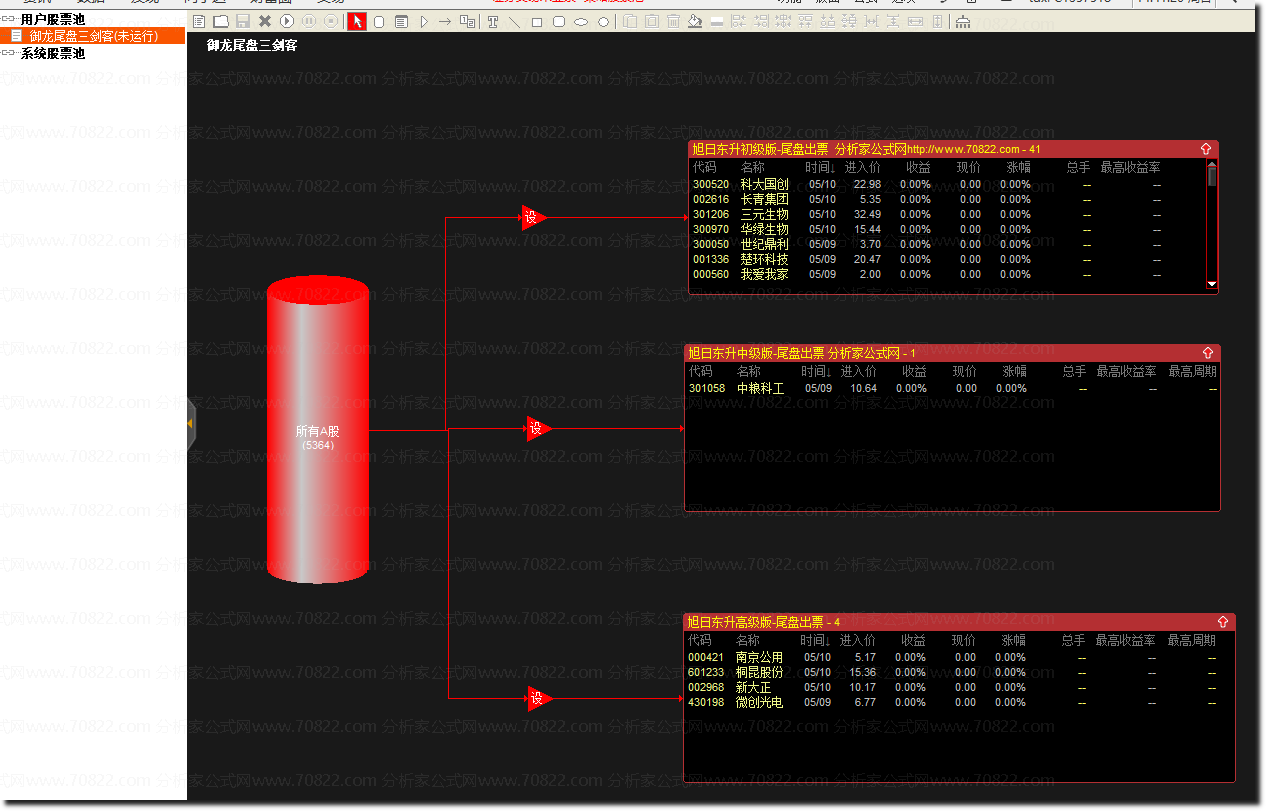Open a stock pool file via folder icon
This screenshot has height=811, width=1267.
coord(221,21)
